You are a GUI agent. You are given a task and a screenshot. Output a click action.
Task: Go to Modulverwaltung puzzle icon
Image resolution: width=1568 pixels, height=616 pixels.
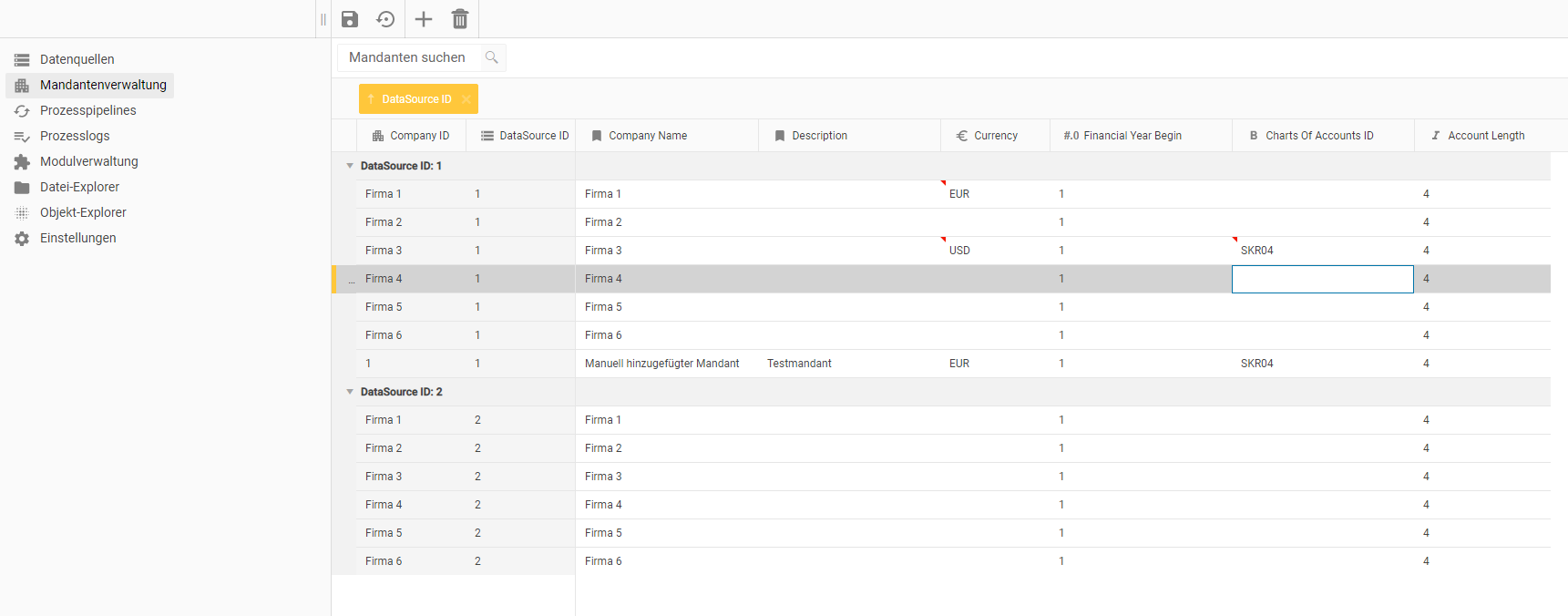pyautogui.click(x=22, y=161)
